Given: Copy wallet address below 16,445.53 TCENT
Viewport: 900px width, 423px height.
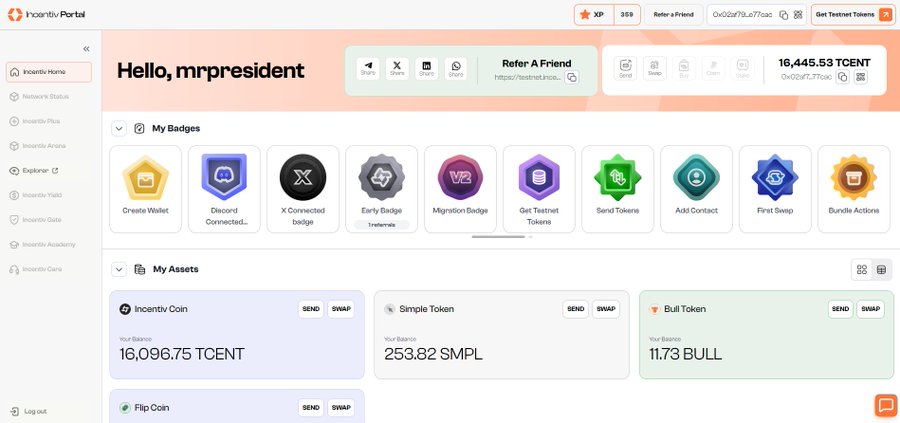Looking at the screenshot, I should 842,77.
